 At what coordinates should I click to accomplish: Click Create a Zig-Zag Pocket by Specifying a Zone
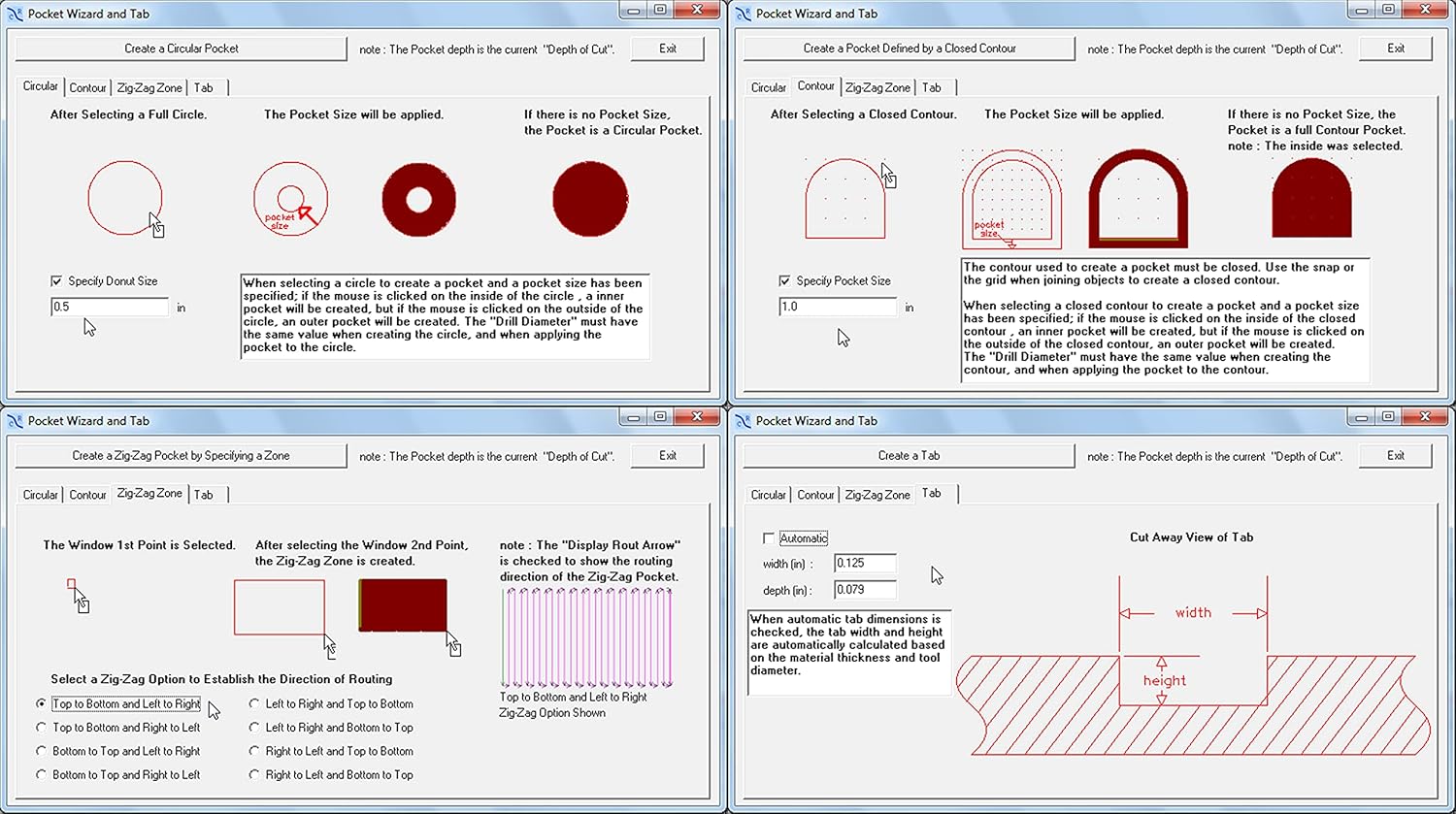(182, 456)
